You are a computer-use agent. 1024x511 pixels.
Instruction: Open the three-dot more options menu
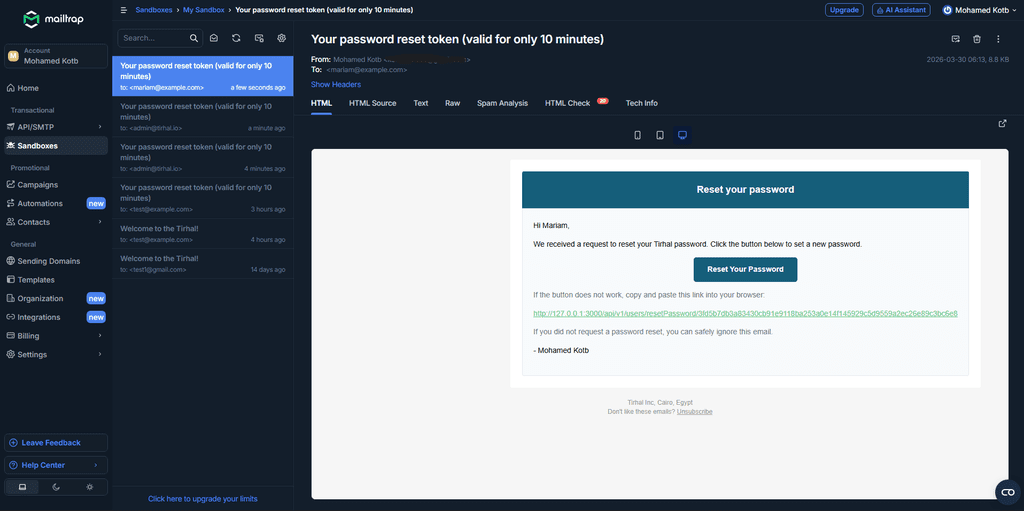(x=998, y=39)
